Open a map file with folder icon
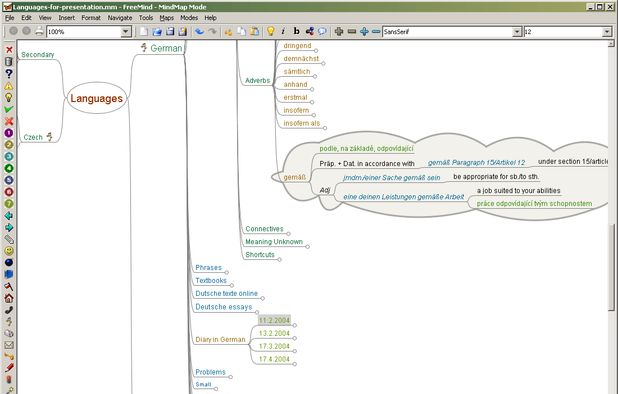Viewport: 618px width, 394px height. [x=157, y=31]
